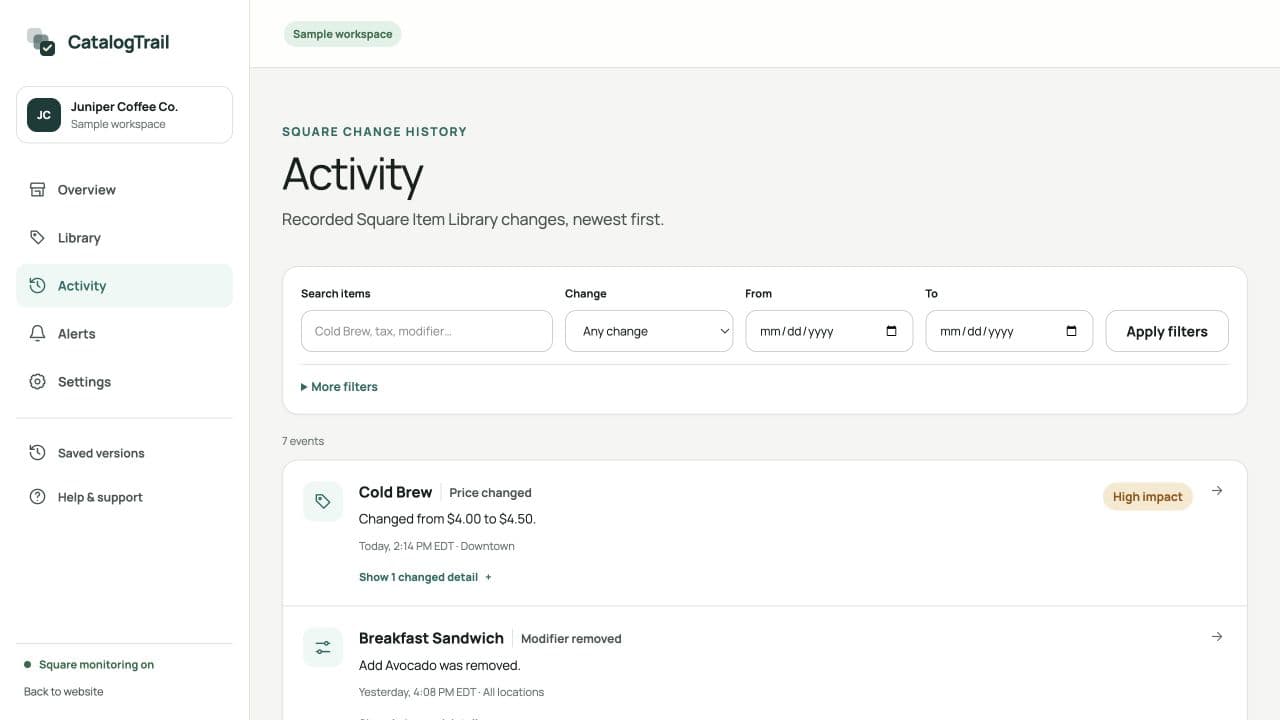This screenshot has height=720, width=1280.
Task: Open Help & support
Action: coord(124,497)
